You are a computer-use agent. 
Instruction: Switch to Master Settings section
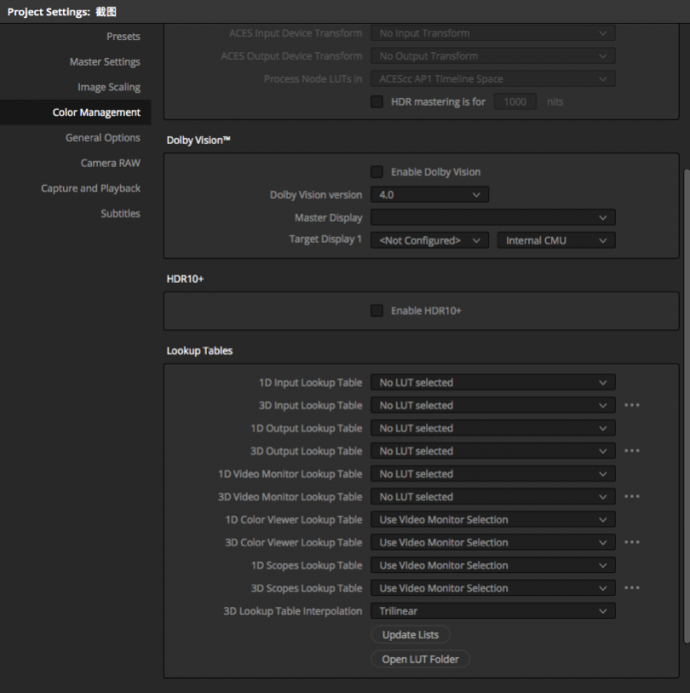(x=105, y=62)
